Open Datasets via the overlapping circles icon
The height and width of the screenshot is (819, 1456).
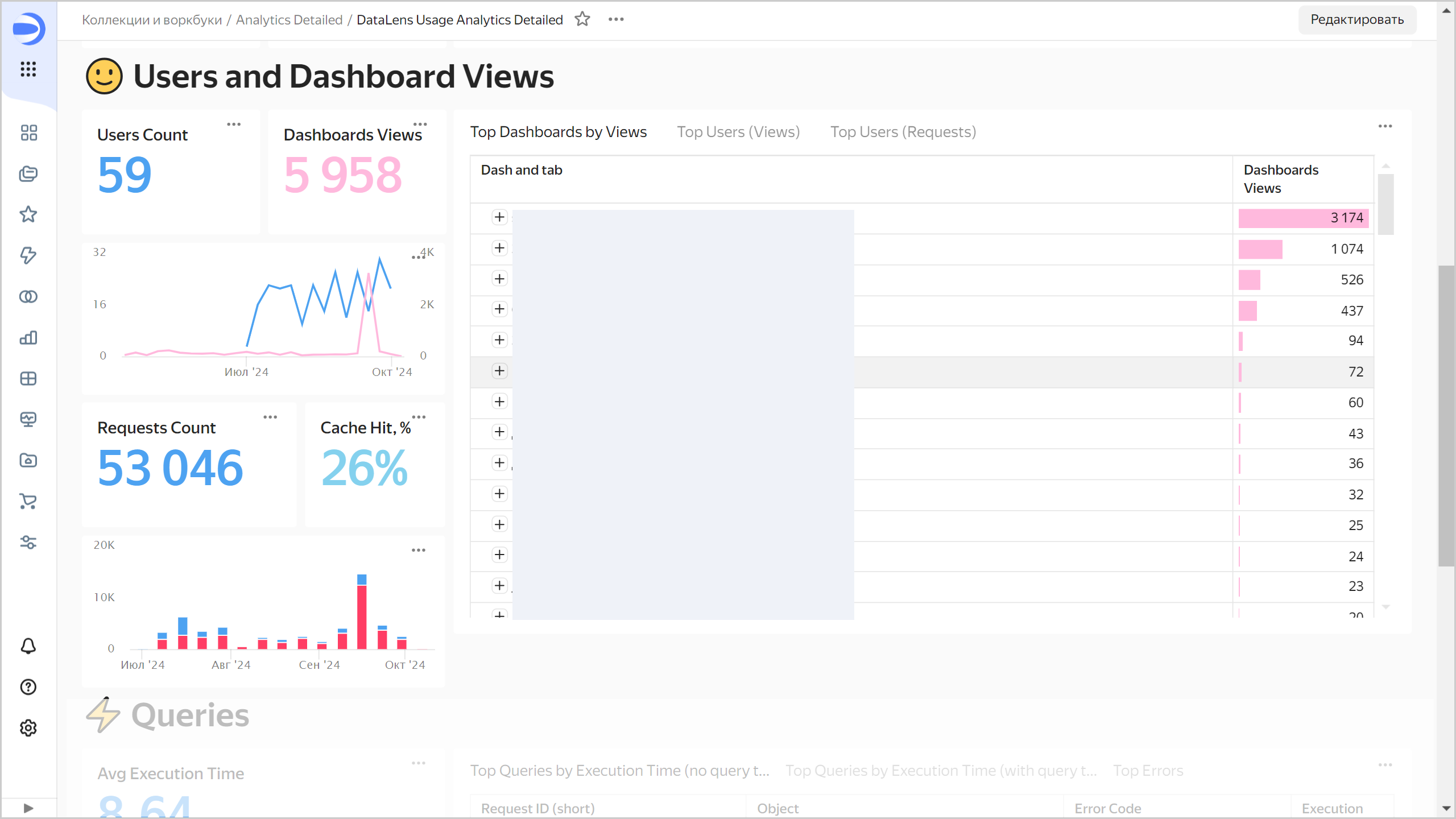point(28,296)
